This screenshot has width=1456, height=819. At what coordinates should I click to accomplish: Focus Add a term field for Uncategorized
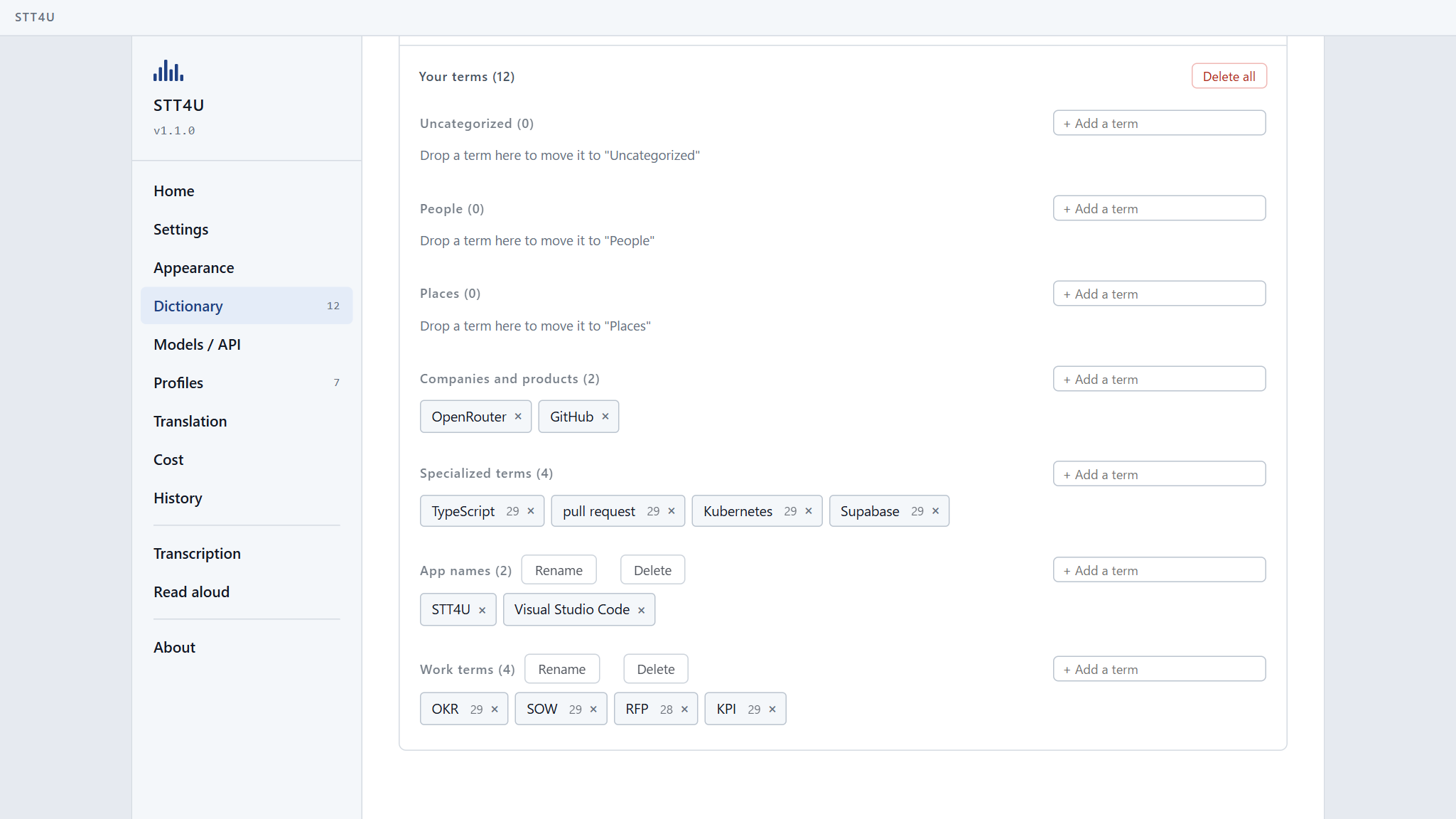pos(1159,123)
